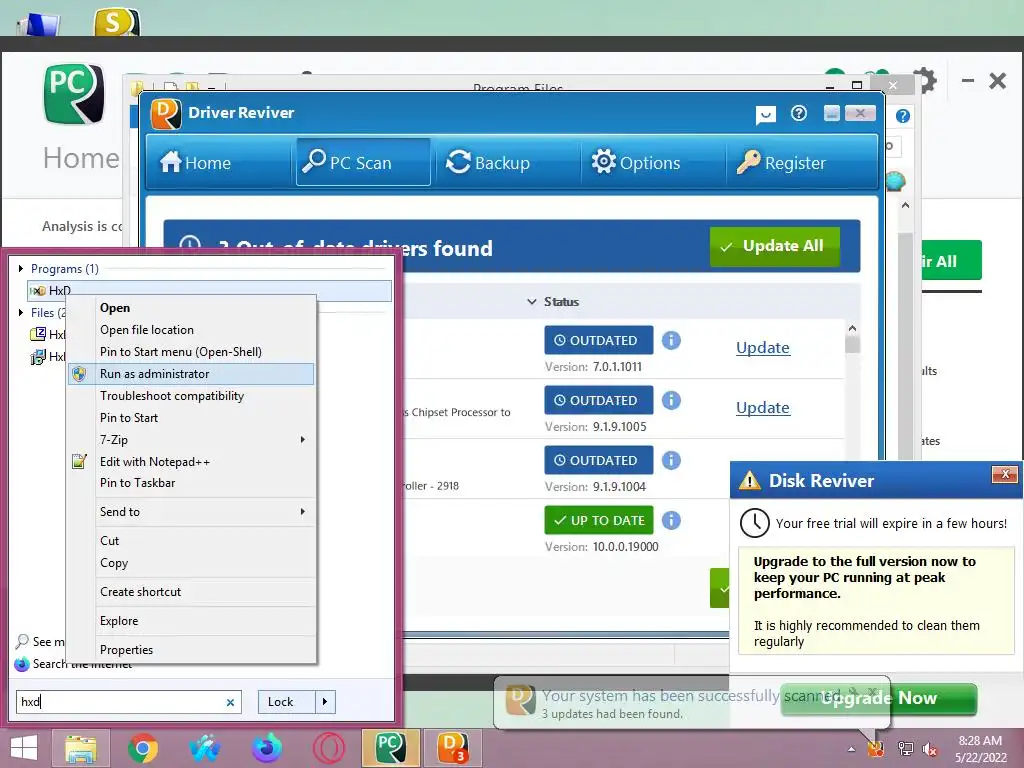Select Copy in the context menu
The width and height of the screenshot is (1024, 768).
pos(190,563)
